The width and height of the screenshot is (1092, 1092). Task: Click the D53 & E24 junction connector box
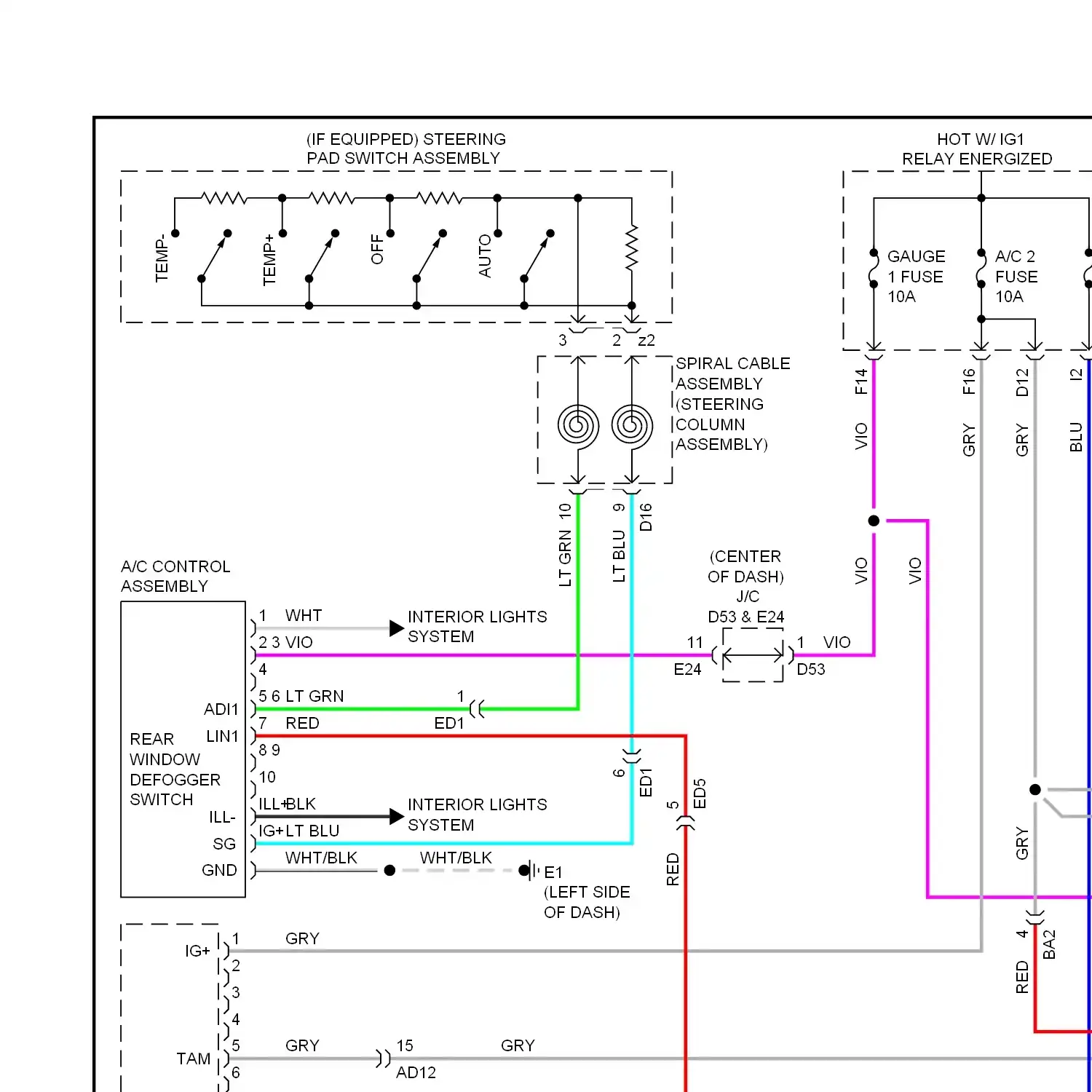(x=753, y=654)
